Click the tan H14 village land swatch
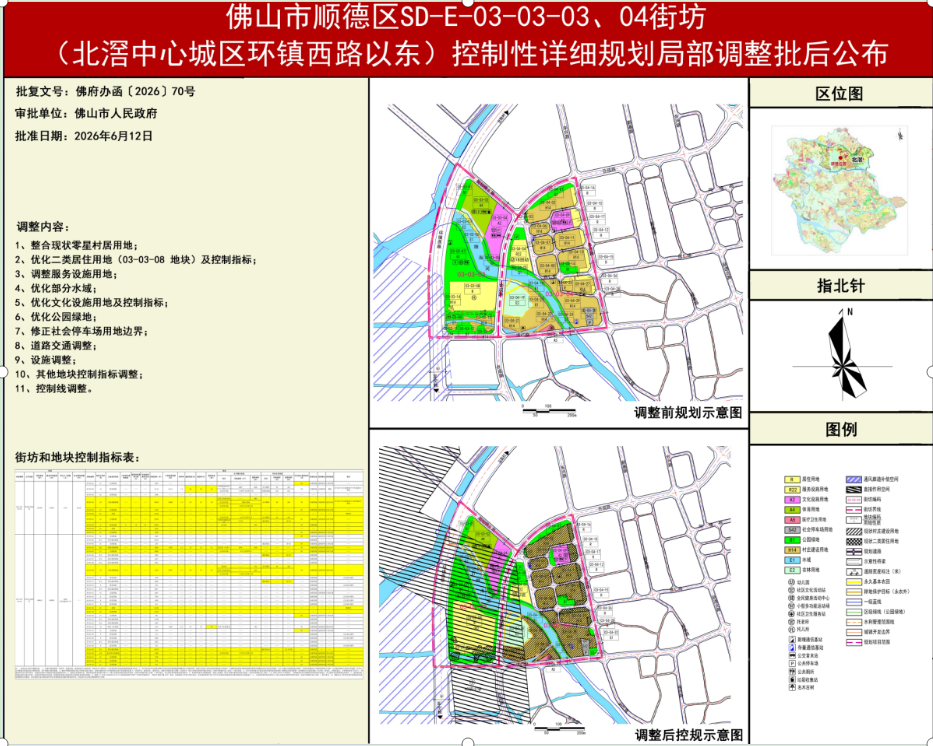The height and width of the screenshot is (746, 933). click(x=793, y=550)
